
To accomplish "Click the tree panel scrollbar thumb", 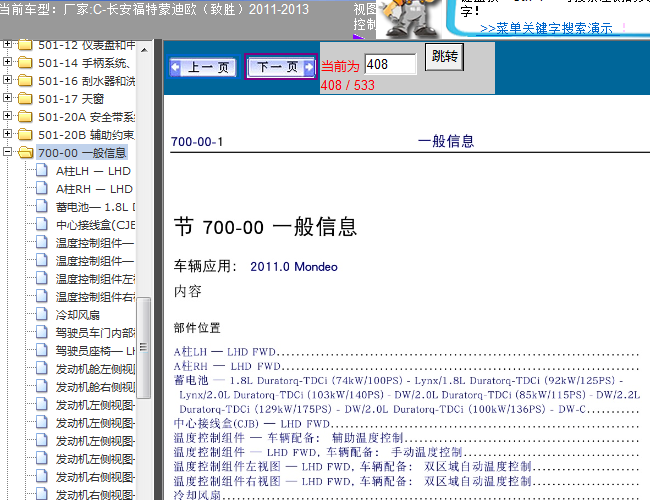I will [x=143, y=347].
